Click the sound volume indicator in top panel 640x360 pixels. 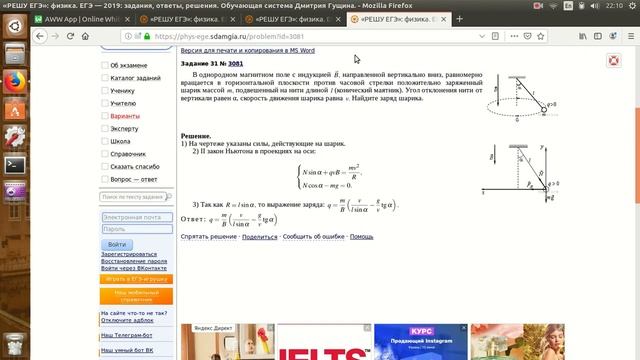(x=595, y=6)
